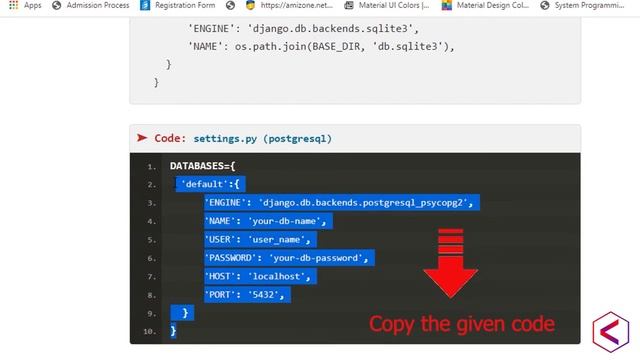The width and height of the screenshot is (640, 360).
Task: Click the sqlite3 ENGINE line in upper block
Action: 303,29
